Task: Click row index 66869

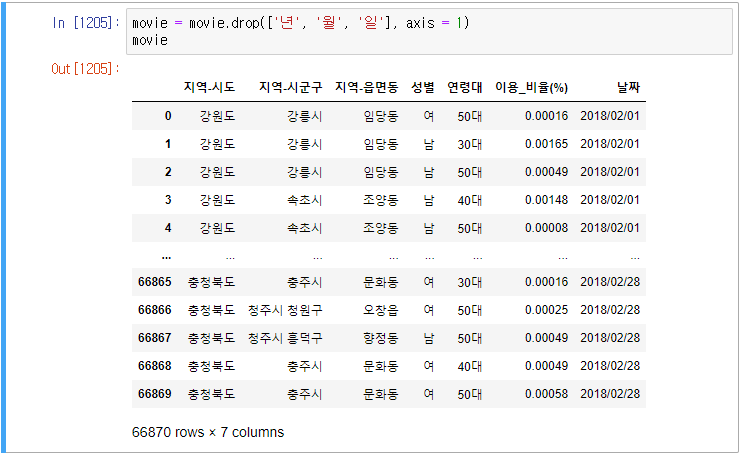Action: click(155, 394)
